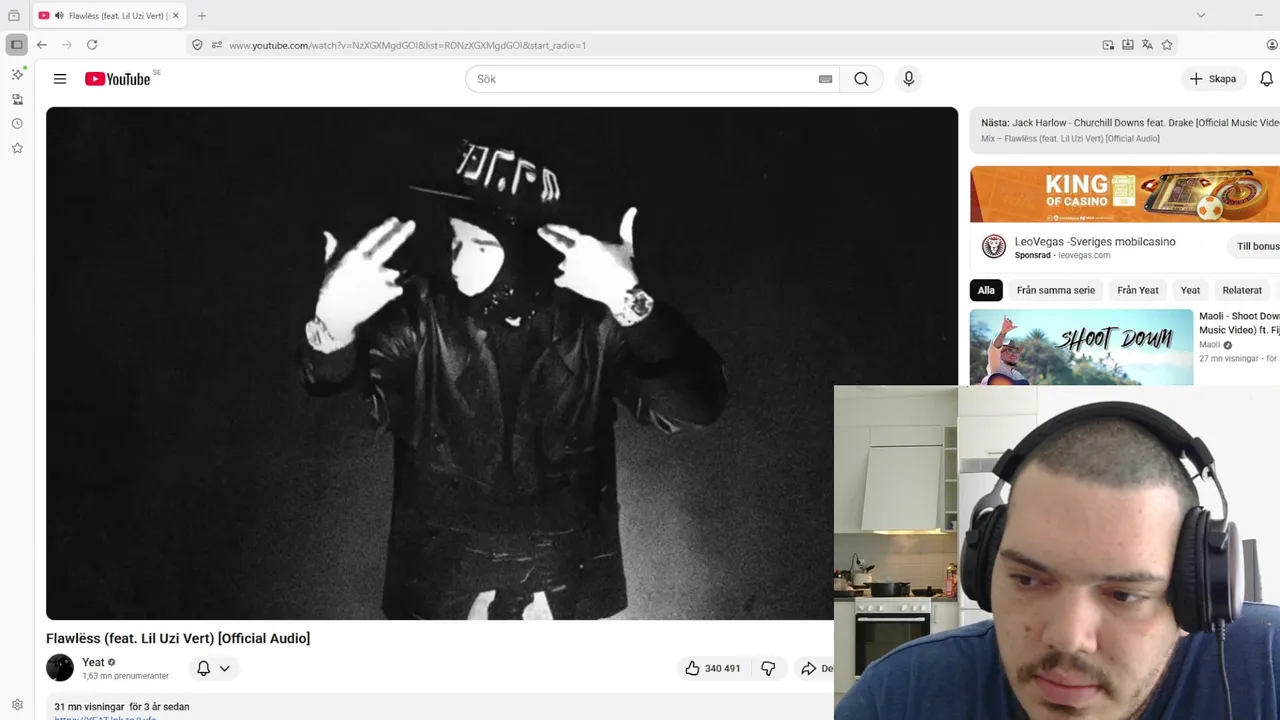Open the Shoot Down video thumbnail
This screenshot has height=720, width=1280.
pos(1081,347)
